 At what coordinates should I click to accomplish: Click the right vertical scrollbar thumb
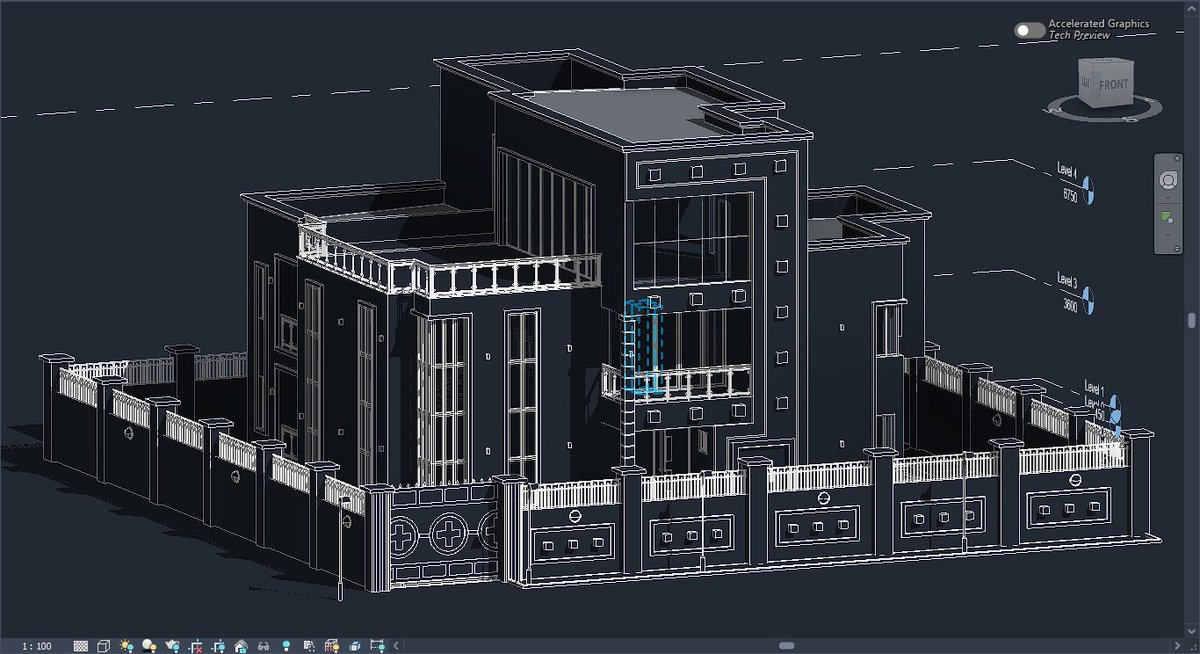1191,320
